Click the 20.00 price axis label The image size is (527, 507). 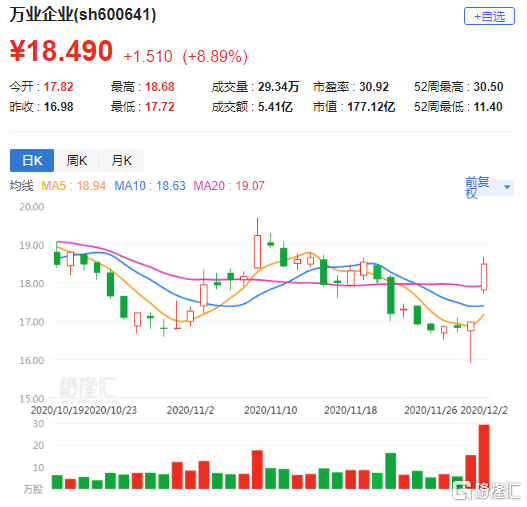pos(32,207)
